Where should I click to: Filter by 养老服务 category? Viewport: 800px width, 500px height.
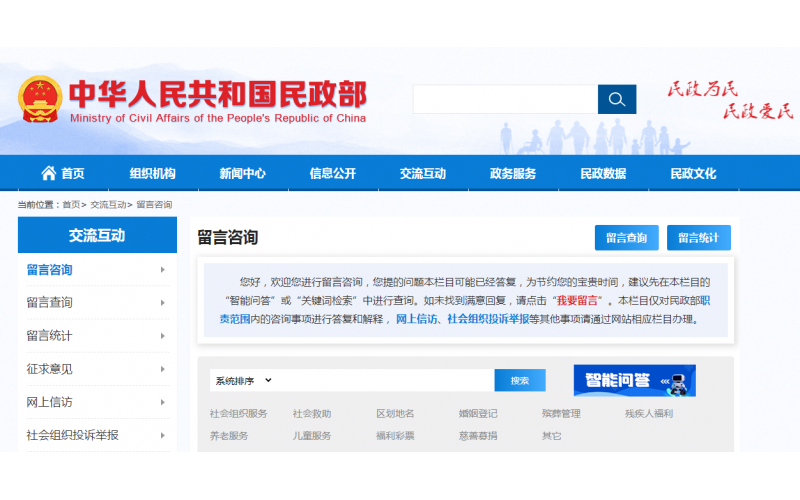click(229, 436)
